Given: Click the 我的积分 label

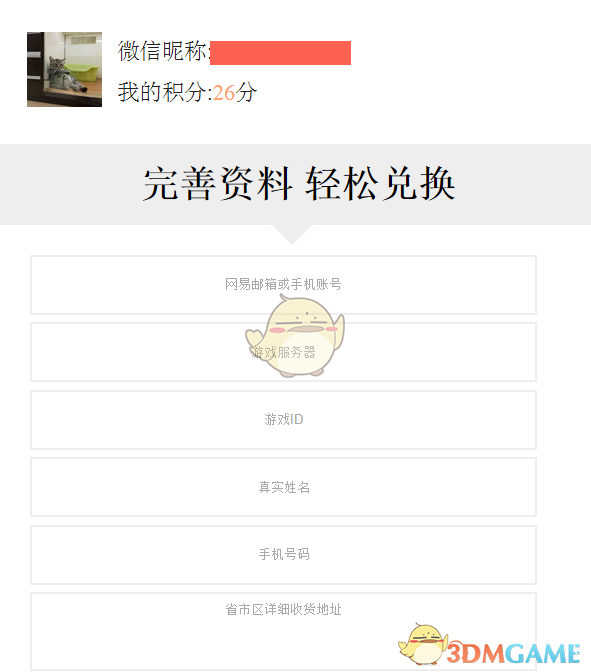Looking at the screenshot, I should (162, 93).
